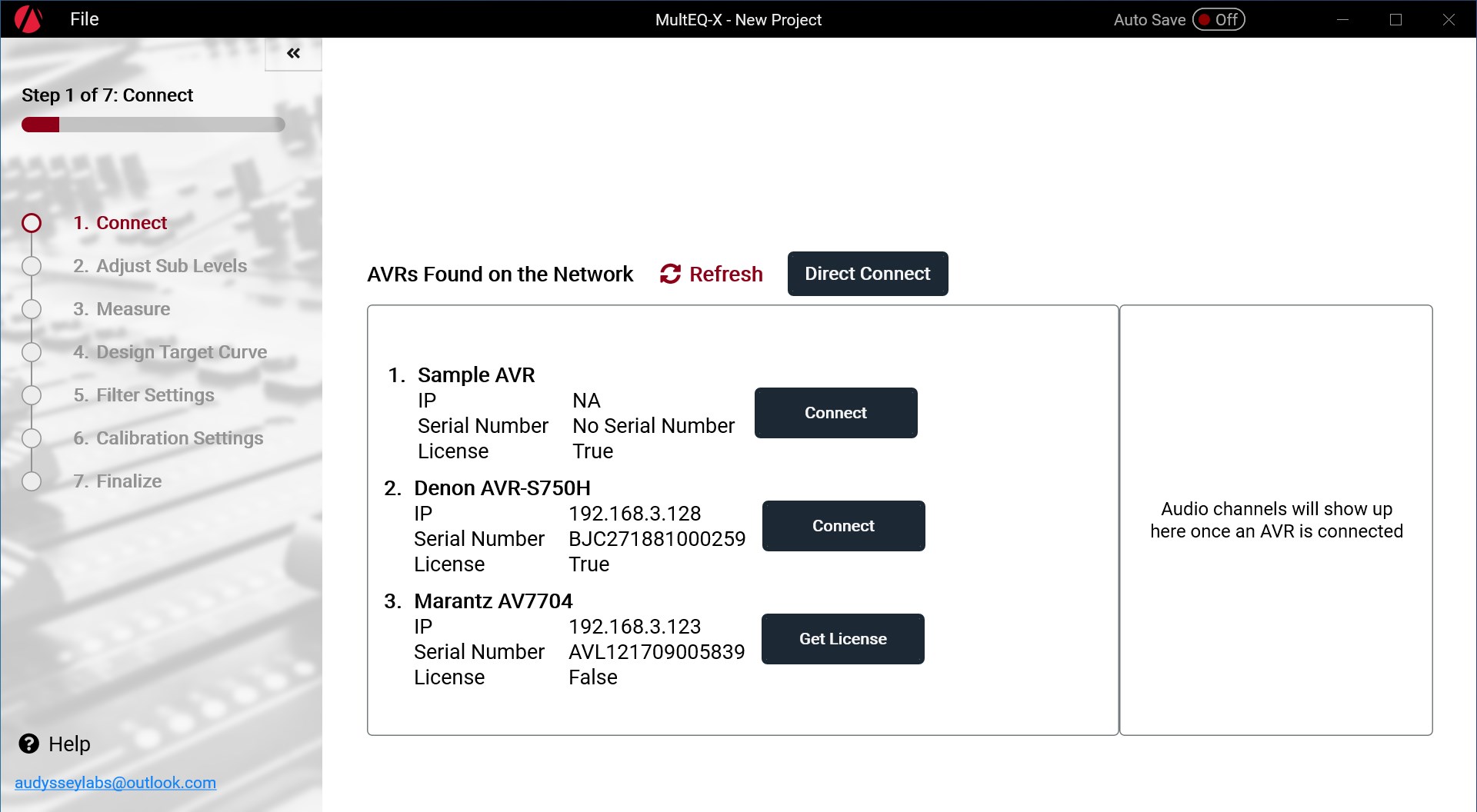Click IP address 192.168.3.123
The image size is (1477, 812).
coord(635,627)
